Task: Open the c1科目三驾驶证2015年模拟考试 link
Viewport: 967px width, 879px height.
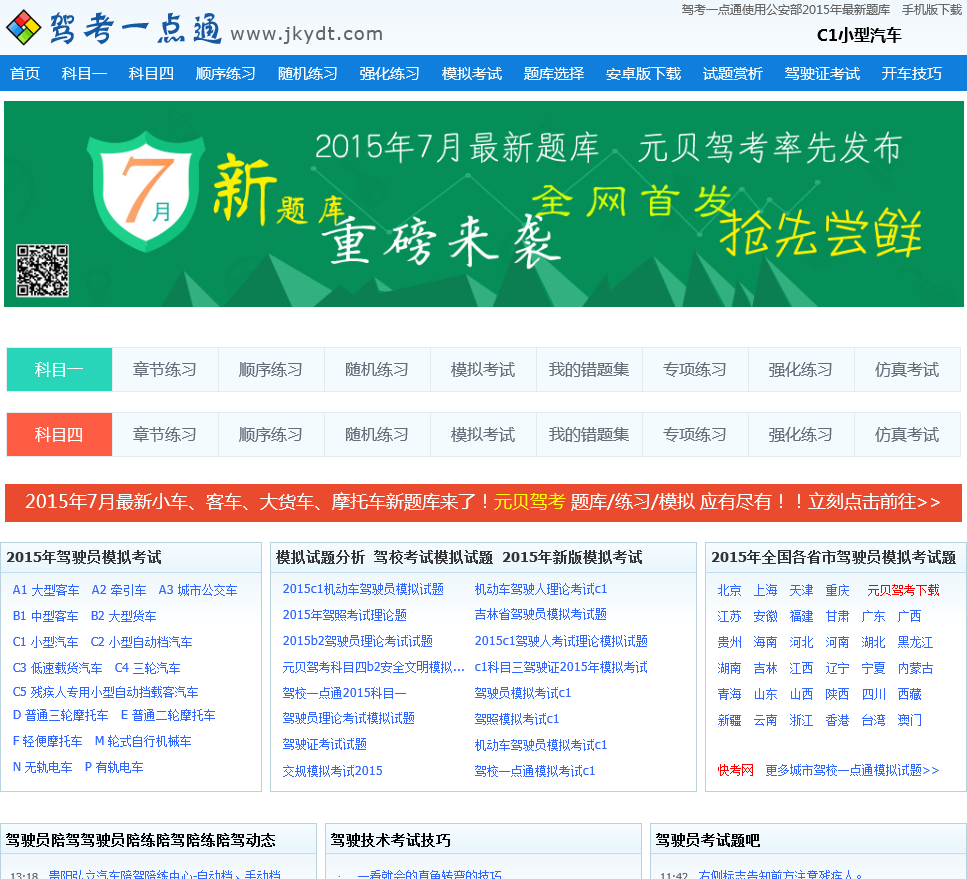Action: (561, 667)
